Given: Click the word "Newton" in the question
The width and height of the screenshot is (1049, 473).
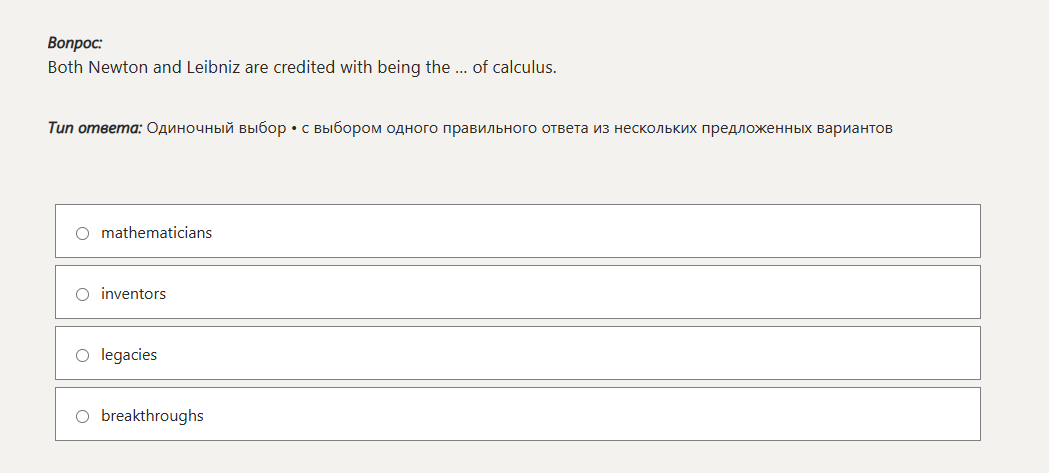Looking at the screenshot, I should [119, 68].
